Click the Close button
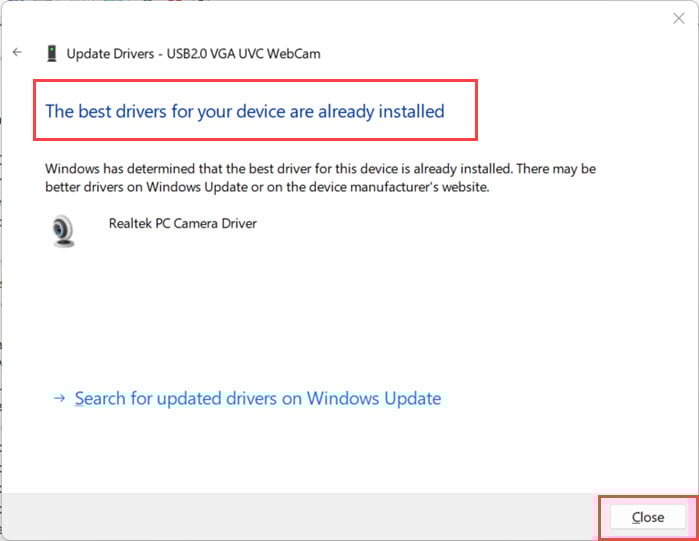Screen dimensions: 699x541 (x=648, y=517)
